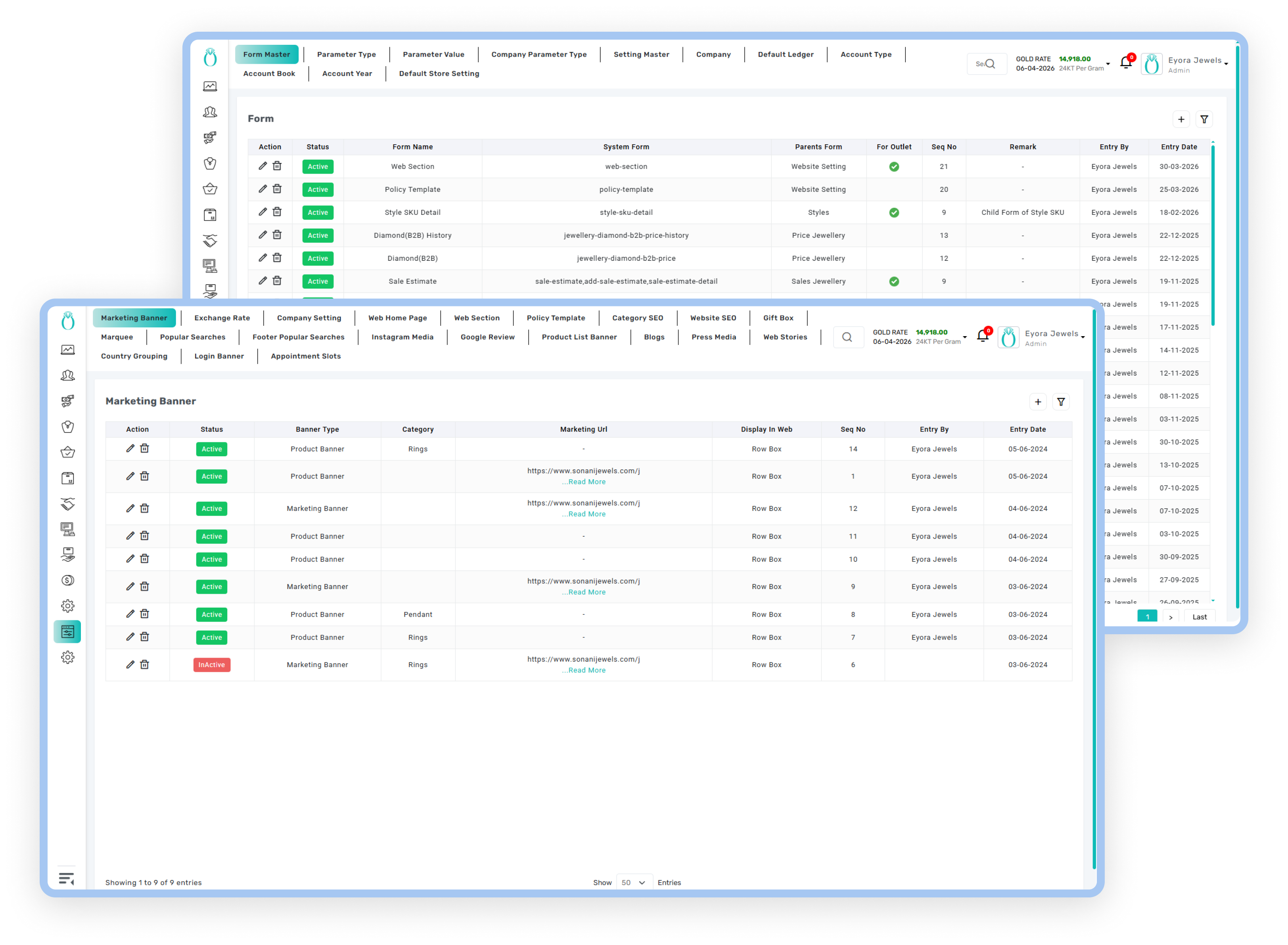Open the dollar sign sidebar icon

point(67,580)
